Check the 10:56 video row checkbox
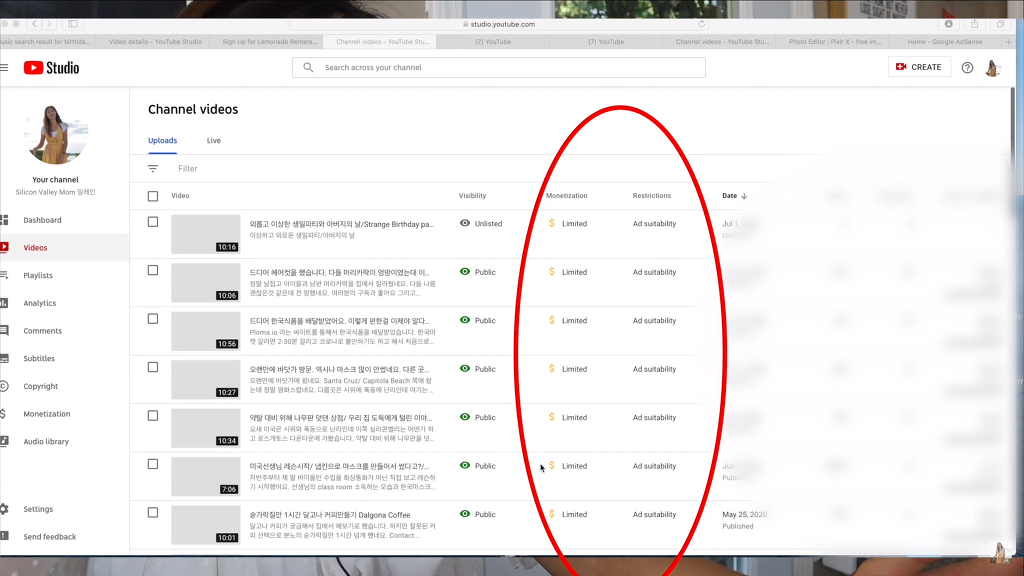 pyautogui.click(x=153, y=319)
